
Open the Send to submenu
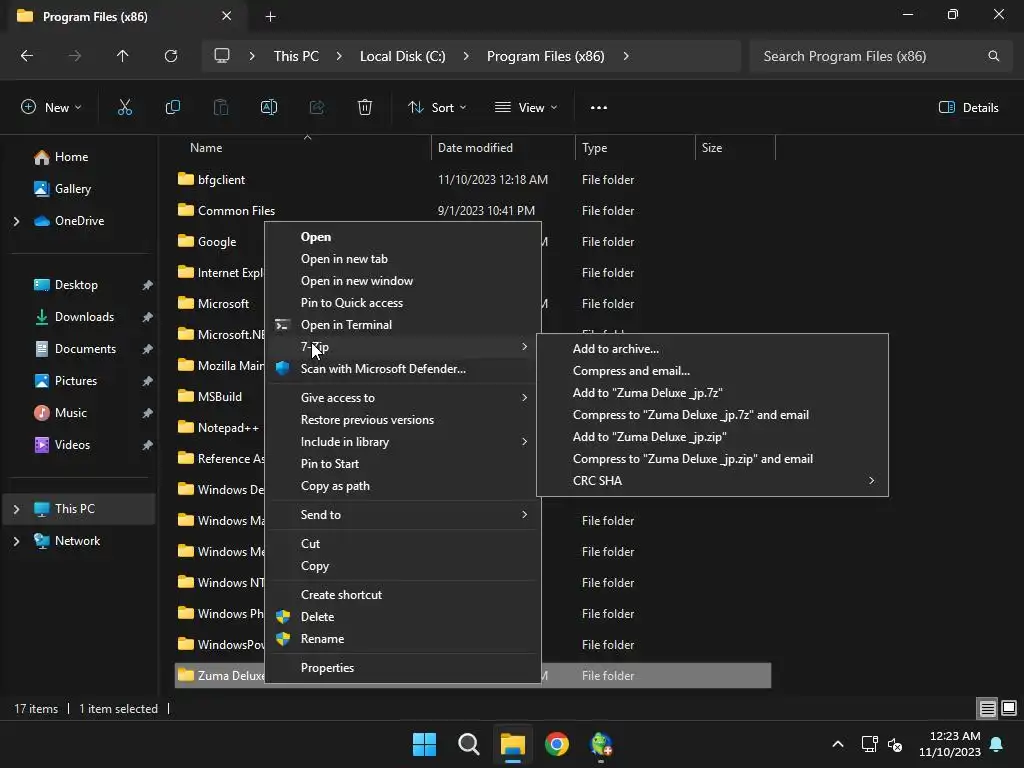tap(403, 515)
